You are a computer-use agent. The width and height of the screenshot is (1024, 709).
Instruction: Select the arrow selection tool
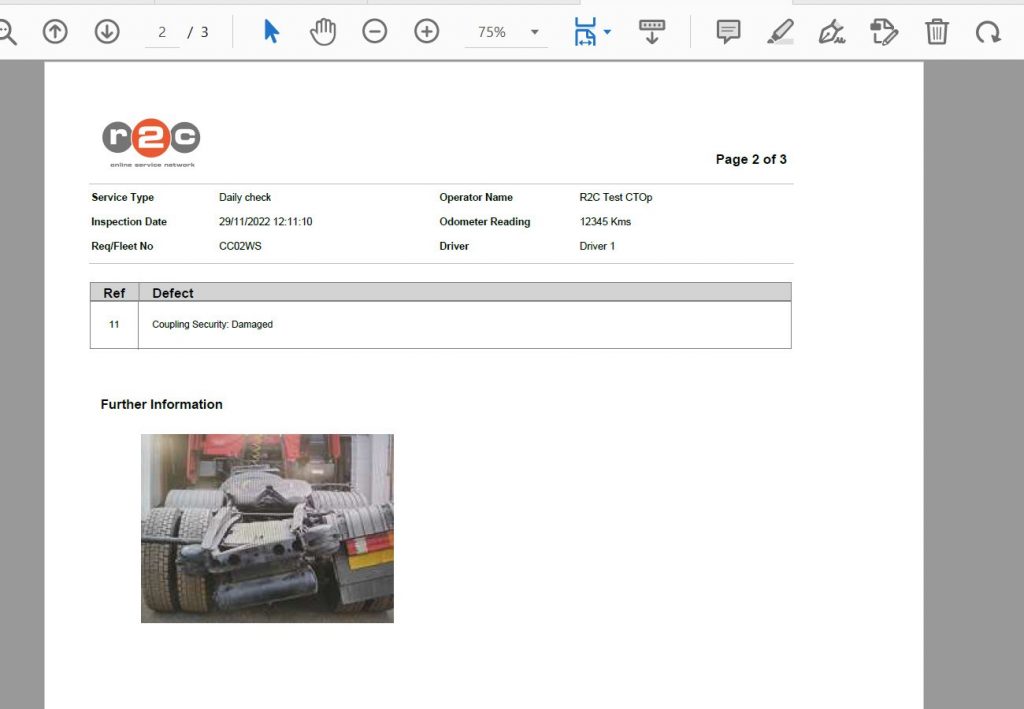tap(271, 31)
